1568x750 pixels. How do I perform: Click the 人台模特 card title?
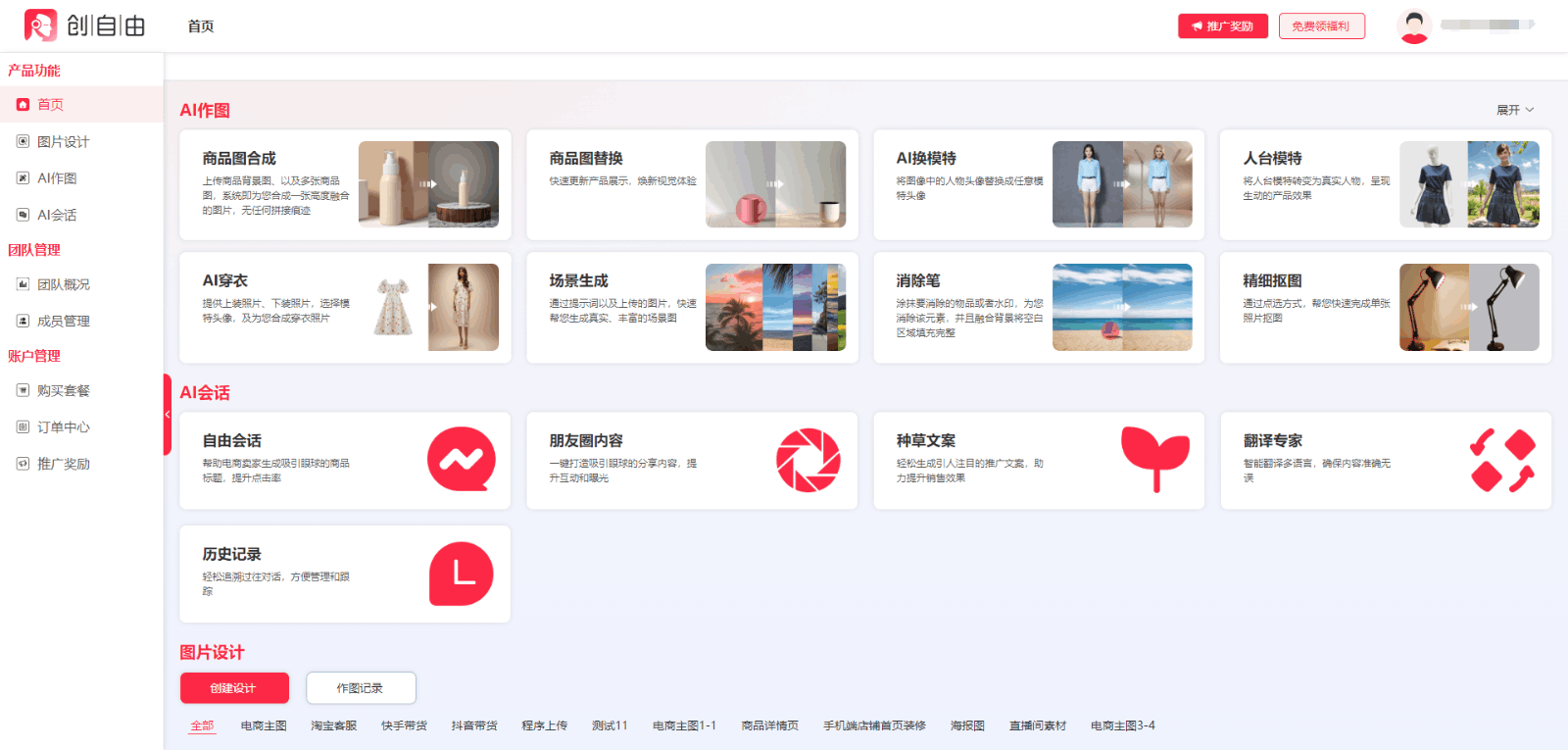click(1272, 158)
